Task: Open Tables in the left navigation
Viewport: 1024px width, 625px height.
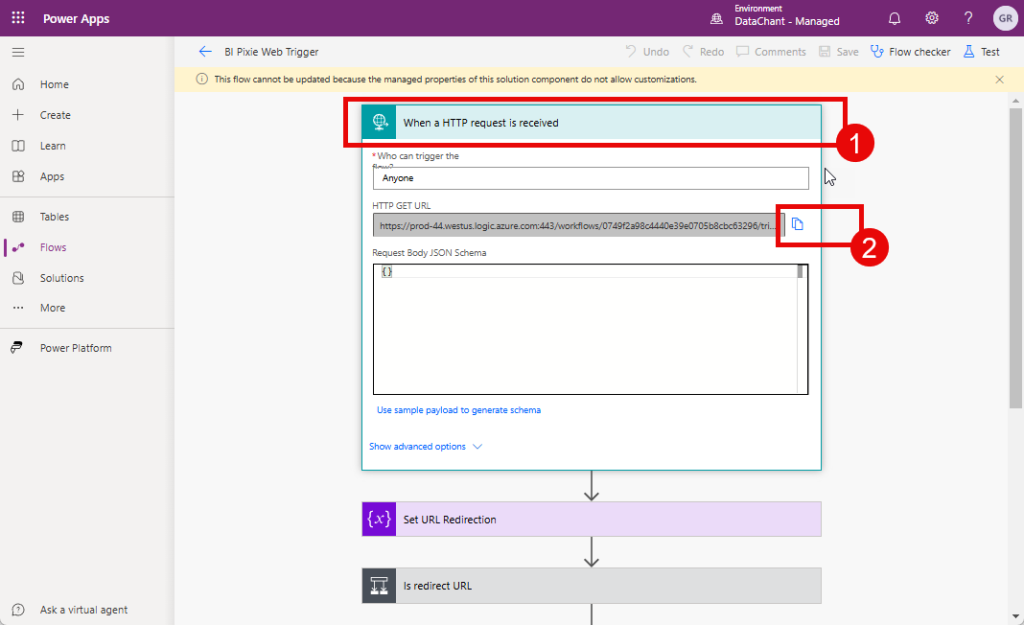Action: click(54, 217)
